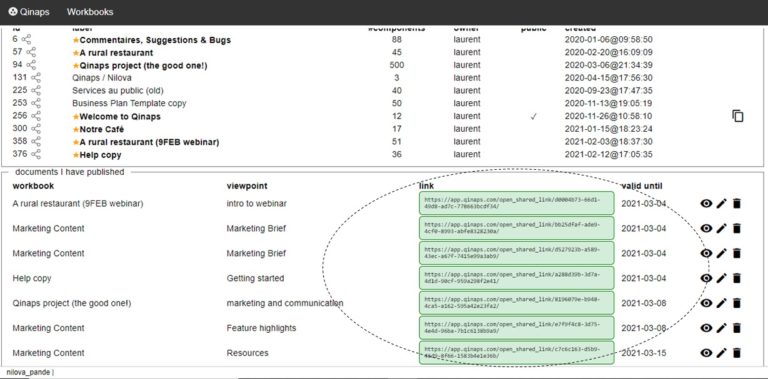Click share icon for workbook 57
Viewport: 768px width, 379px height.
click(31, 52)
